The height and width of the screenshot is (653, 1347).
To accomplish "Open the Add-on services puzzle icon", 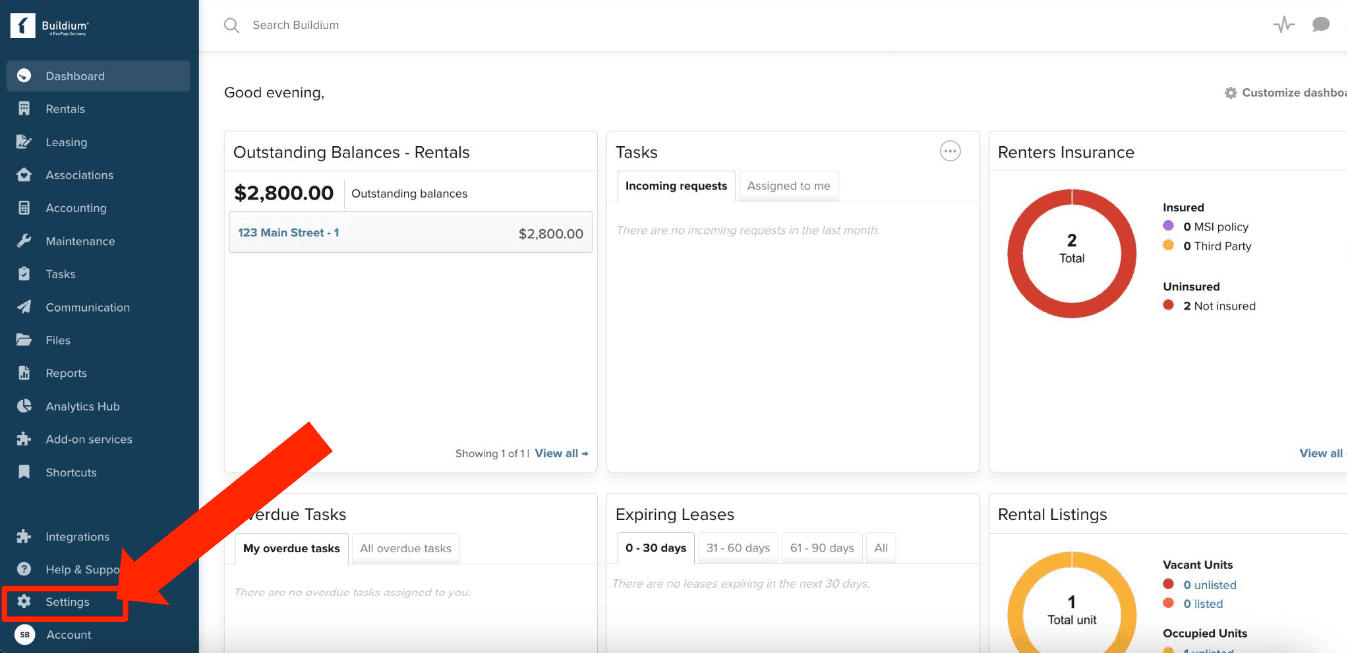I will pos(24,439).
